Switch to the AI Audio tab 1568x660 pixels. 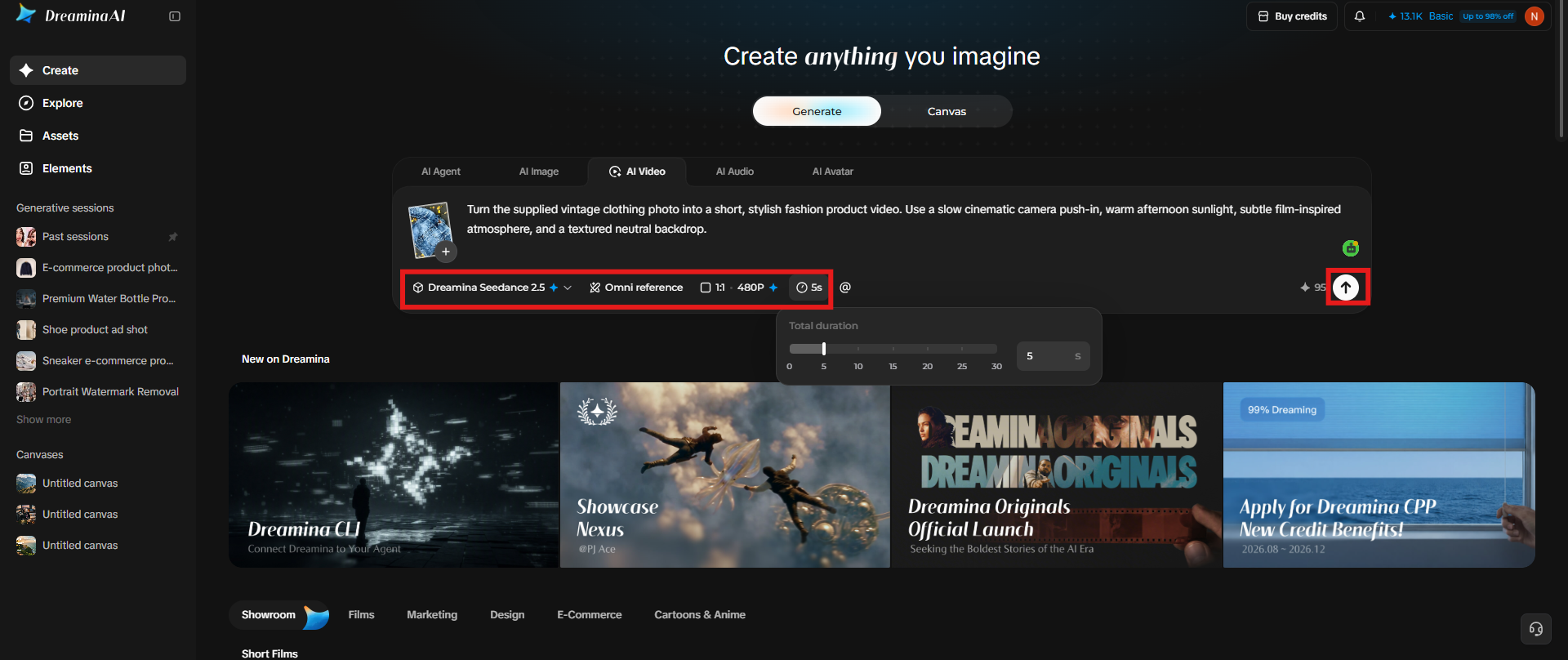coord(735,172)
